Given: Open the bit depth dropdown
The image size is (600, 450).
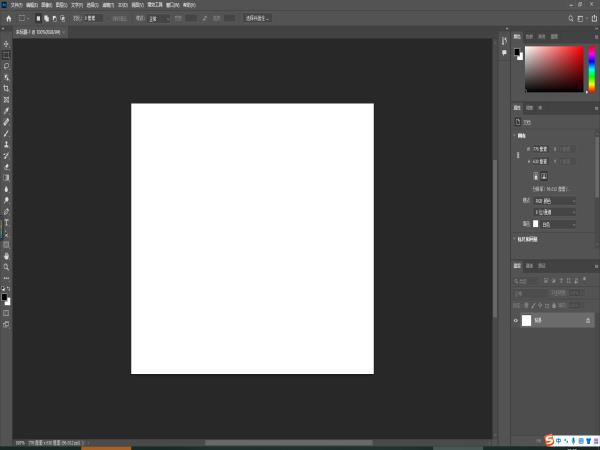Looking at the screenshot, I should coord(555,212).
